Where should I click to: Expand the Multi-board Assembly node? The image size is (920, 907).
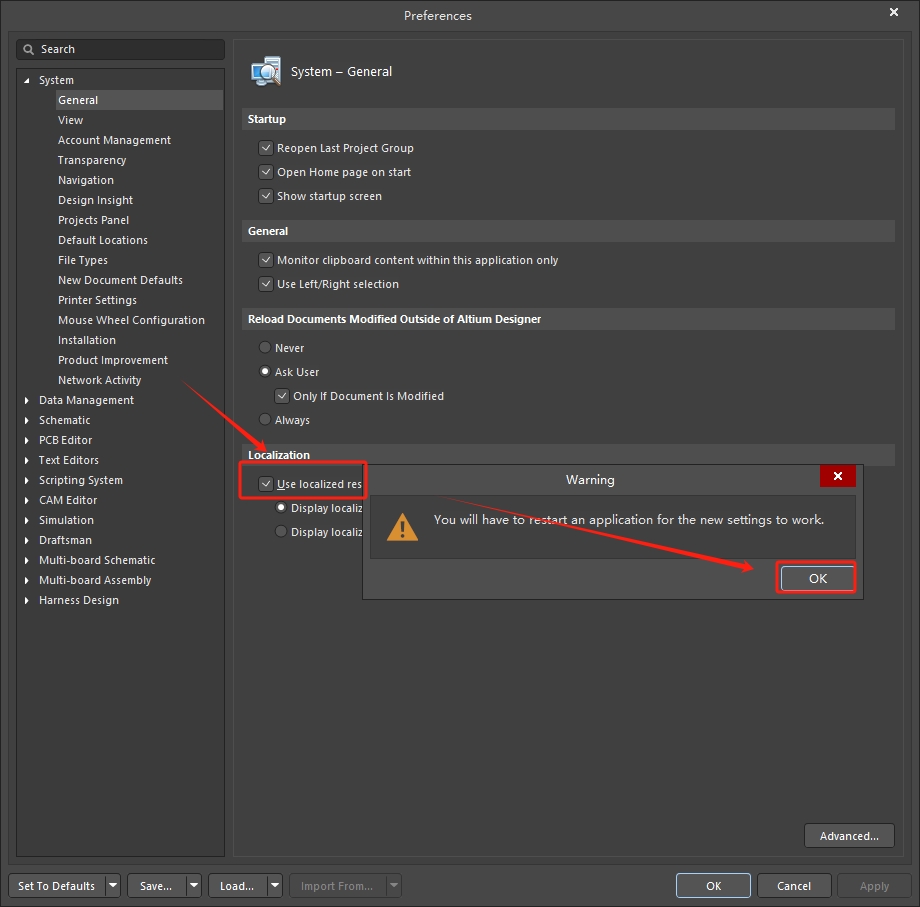(x=26, y=580)
